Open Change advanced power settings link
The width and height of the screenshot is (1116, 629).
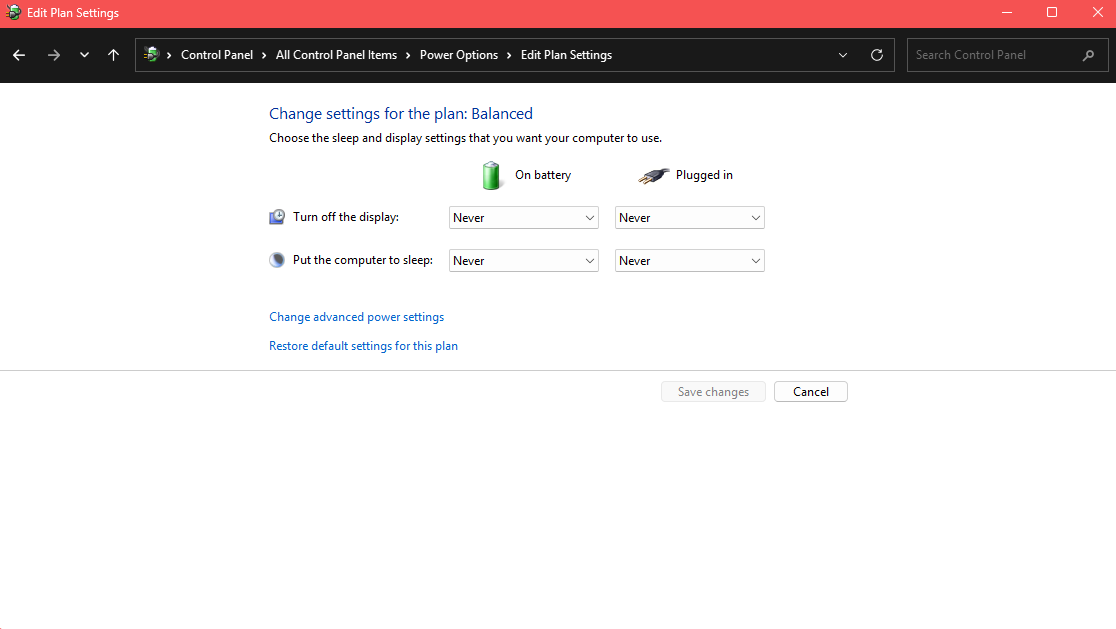coord(357,317)
